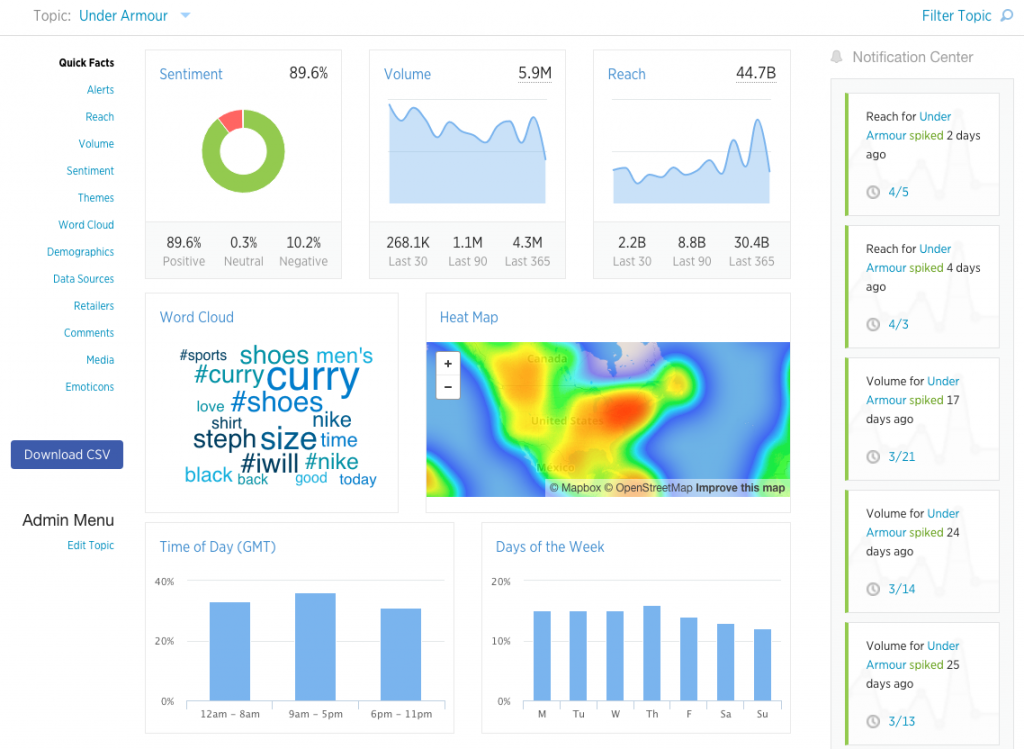Click the Heat Map card title
The width and height of the screenshot is (1024, 749).
click(469, 317)
